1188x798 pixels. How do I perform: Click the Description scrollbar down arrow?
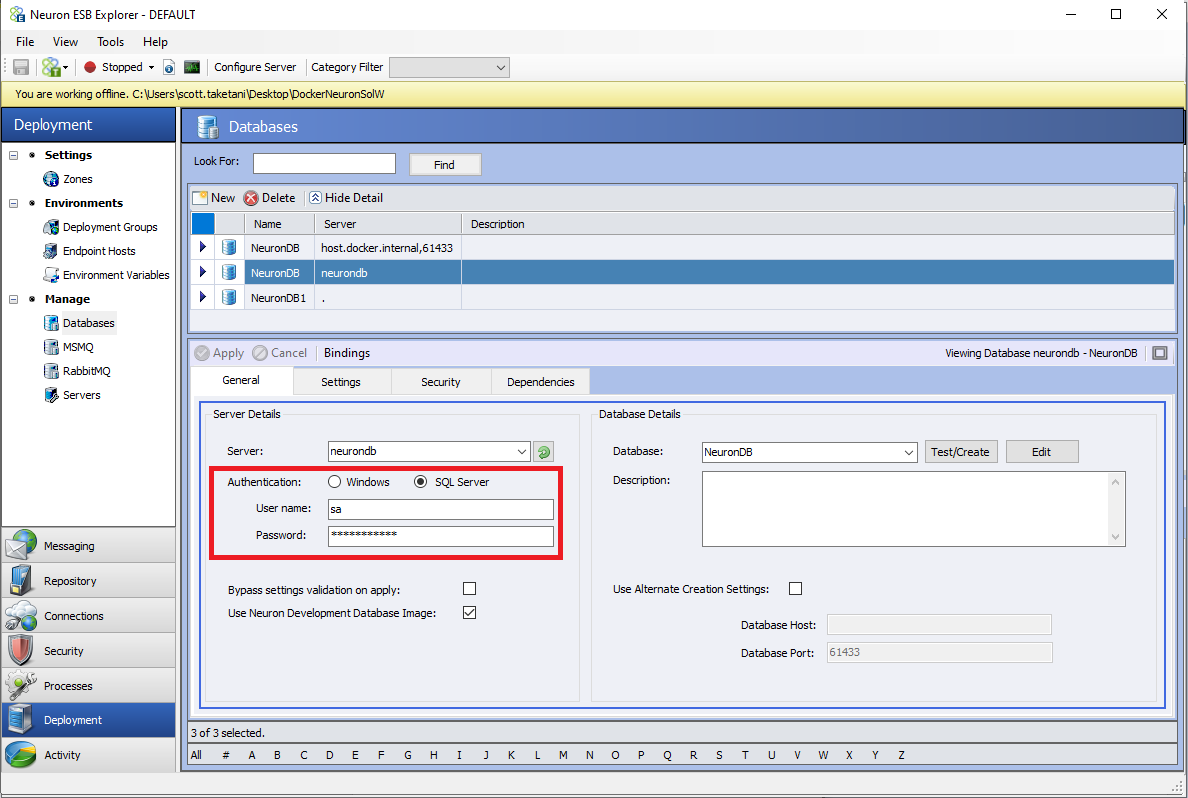[1115, 537]
